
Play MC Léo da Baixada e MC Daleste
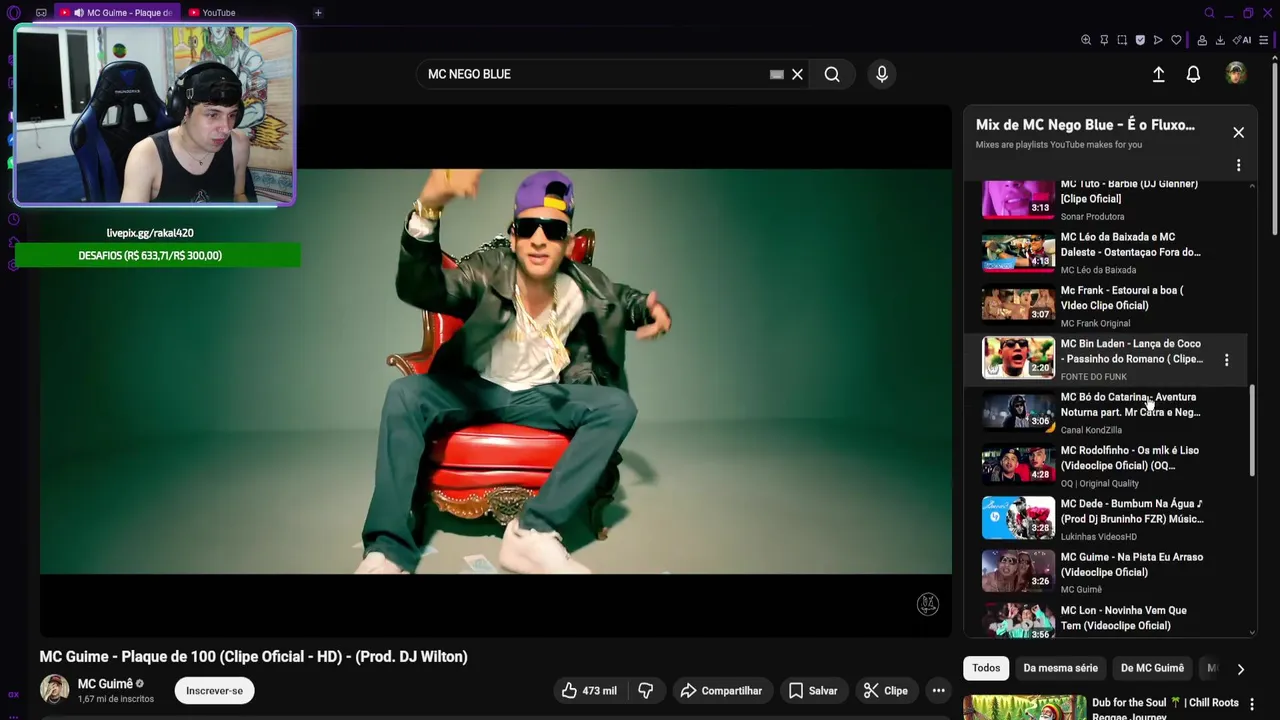point(1104,252)
